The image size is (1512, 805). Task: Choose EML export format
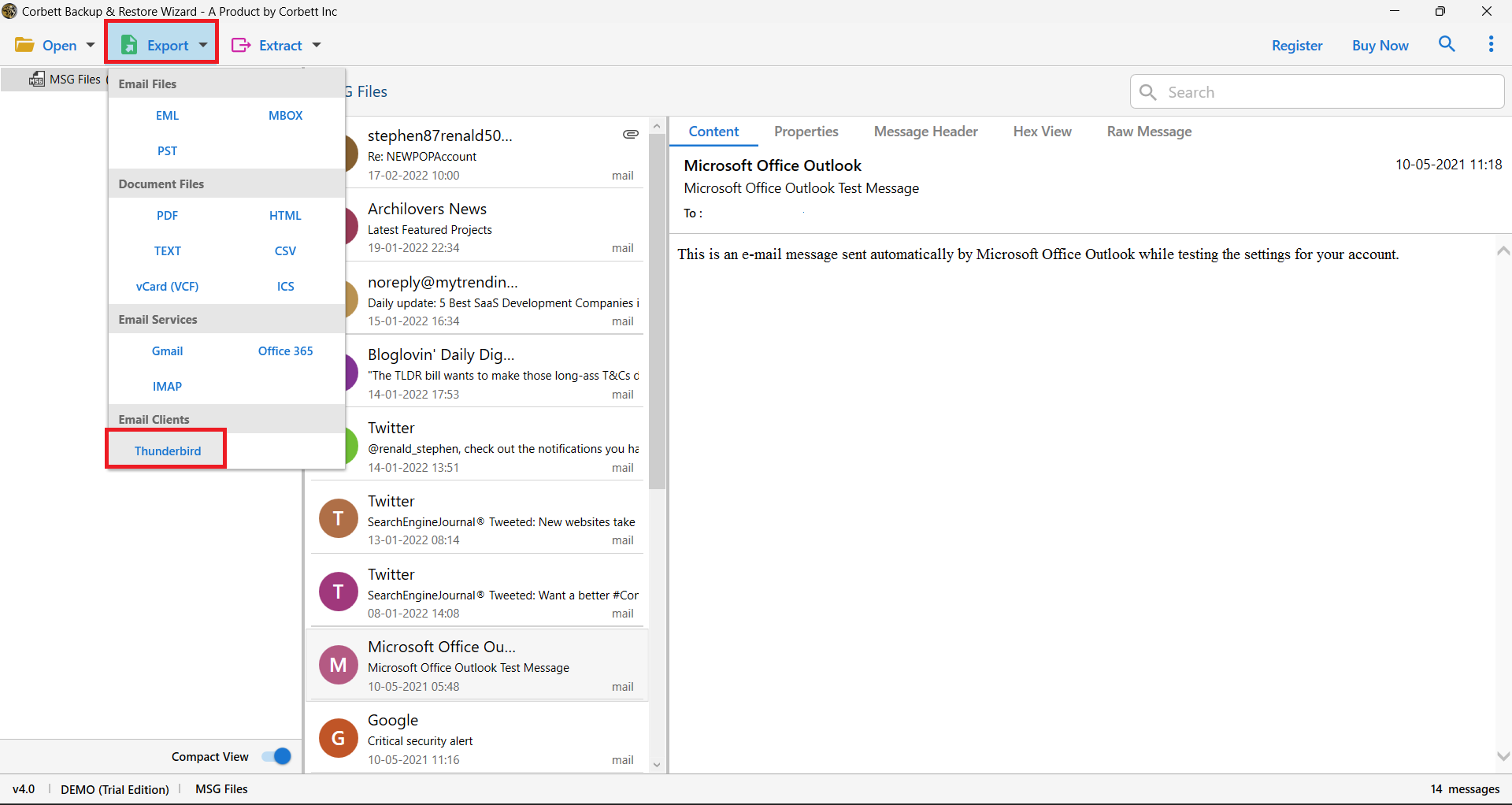click(x=167, y=115)
